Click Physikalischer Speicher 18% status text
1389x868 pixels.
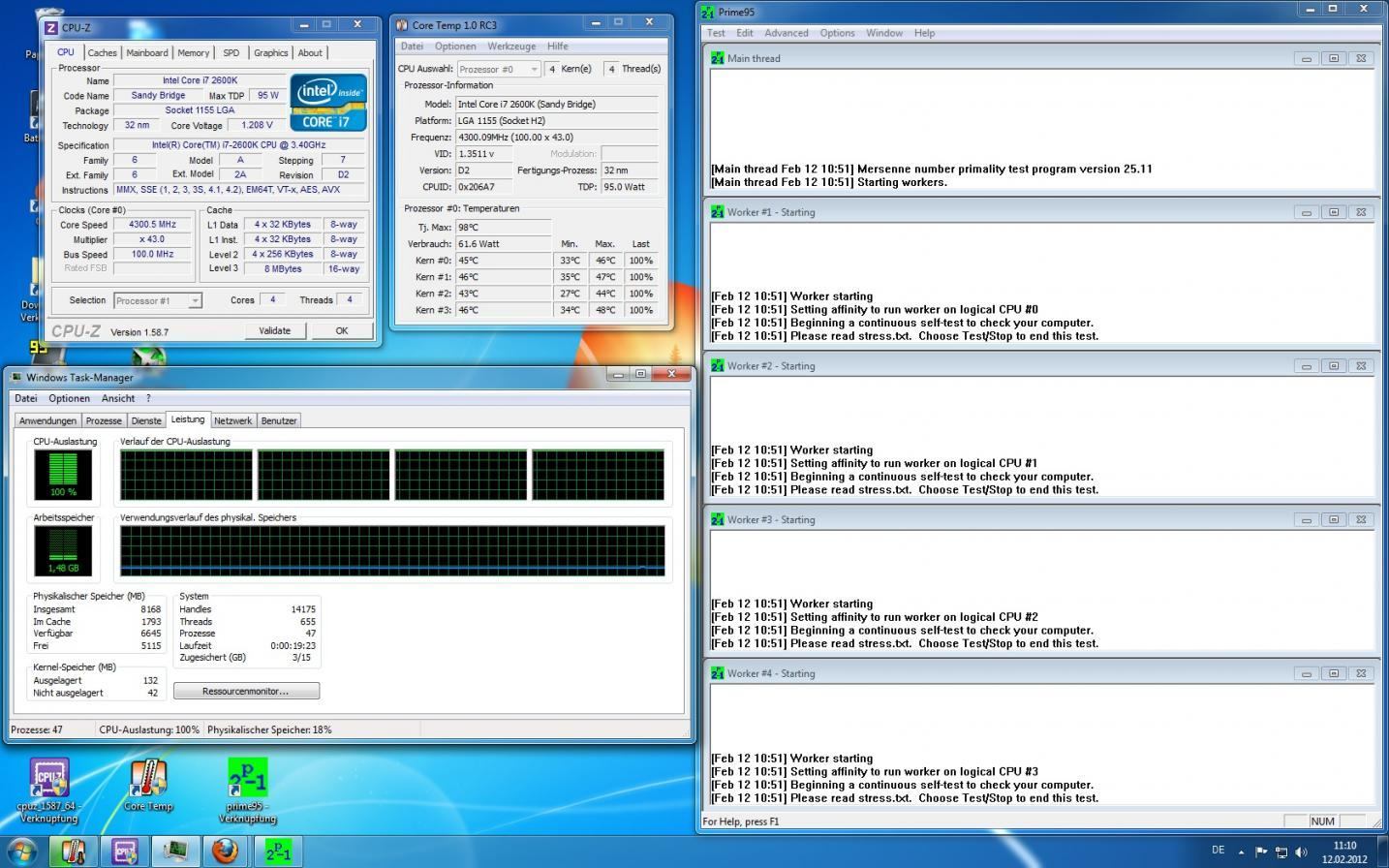269,729
